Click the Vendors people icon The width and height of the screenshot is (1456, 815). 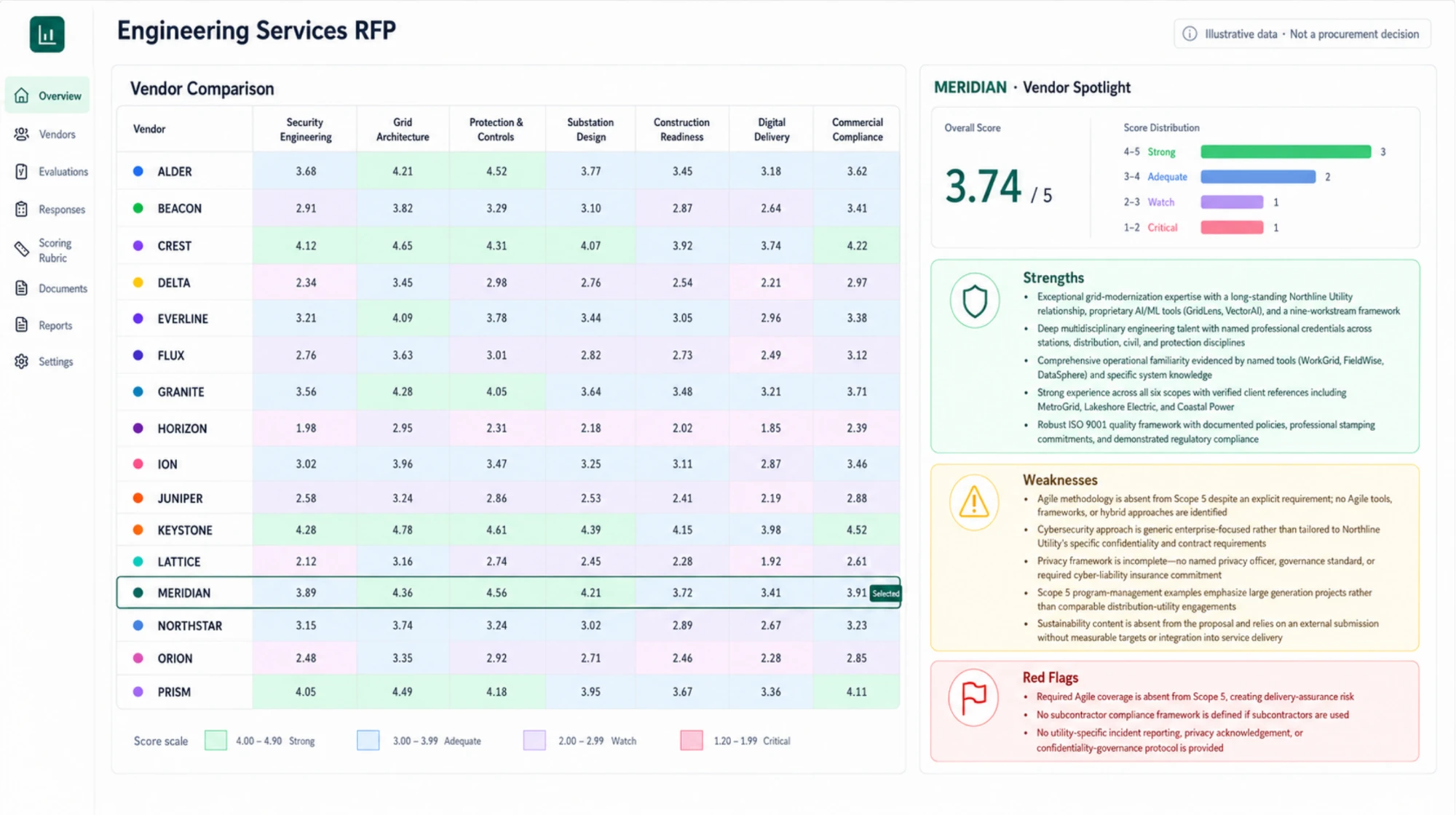click(22, 134)
